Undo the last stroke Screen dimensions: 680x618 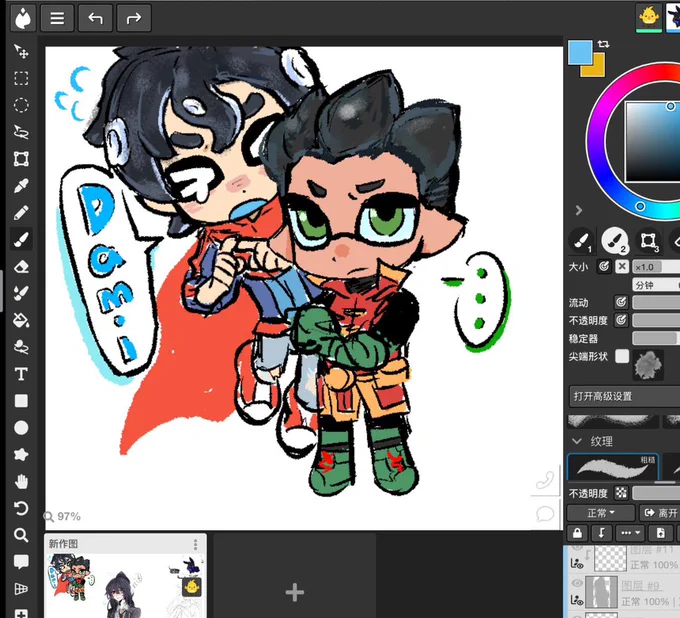pyautogui.click(x=95, y=18)
